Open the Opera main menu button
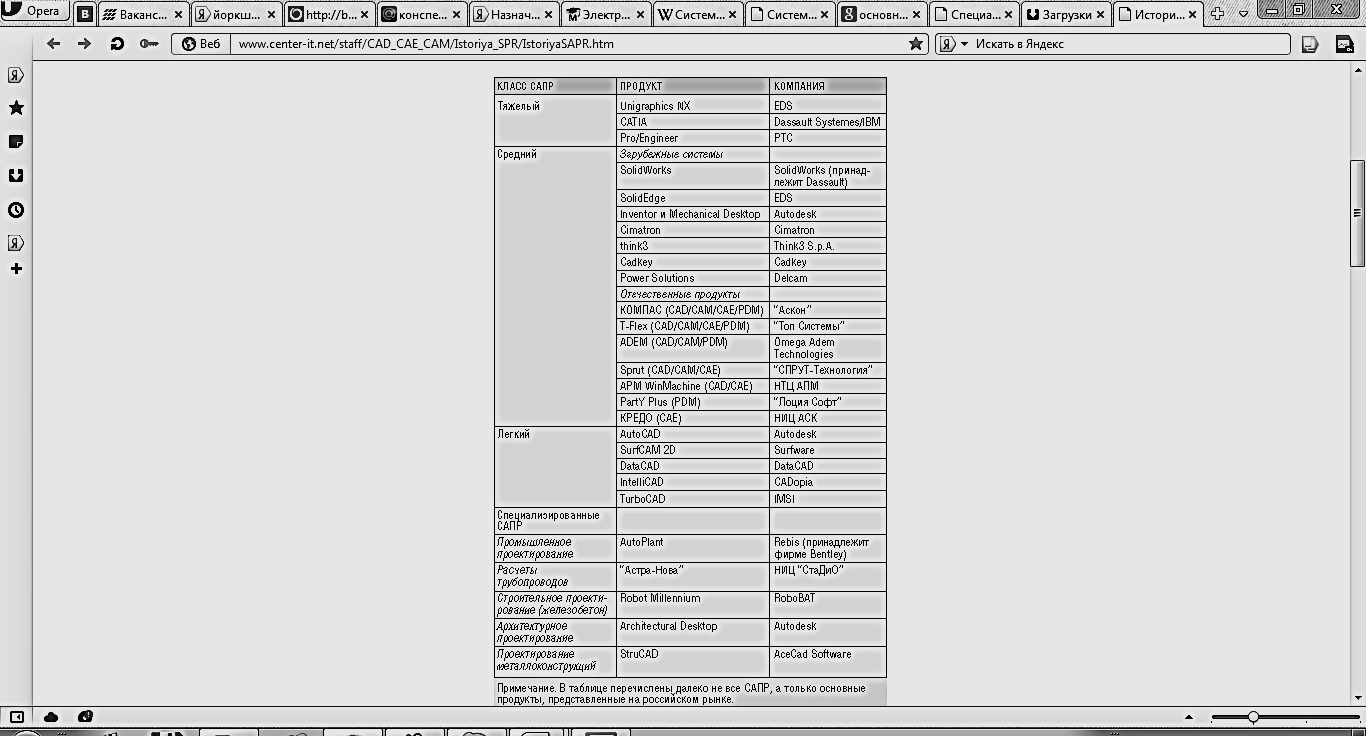 [x=34, y=11]
